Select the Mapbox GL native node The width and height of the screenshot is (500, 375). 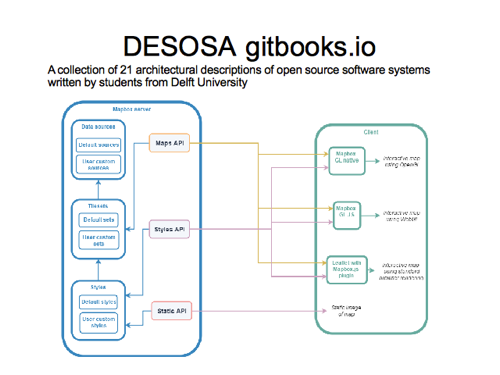(347, 161)
